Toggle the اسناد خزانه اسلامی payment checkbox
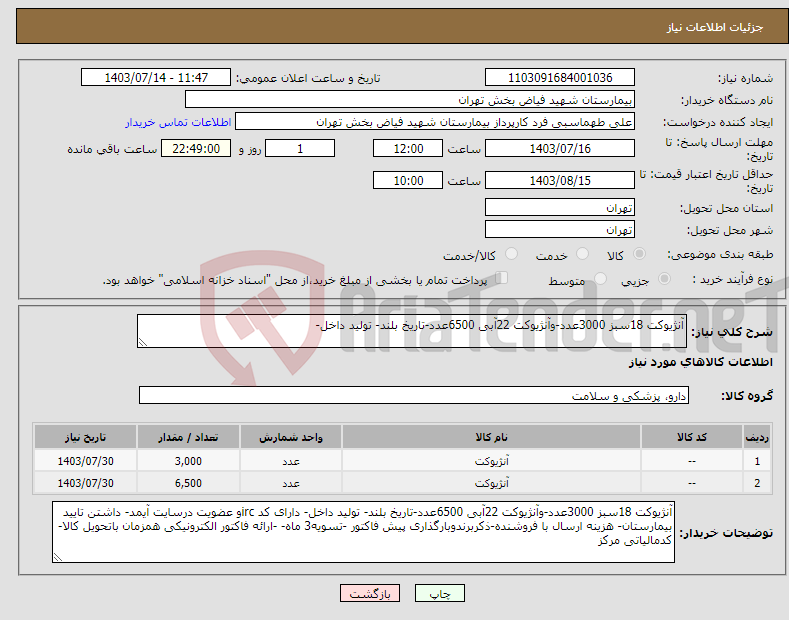This screenshot has height=620, width=789. coord(502,278)
